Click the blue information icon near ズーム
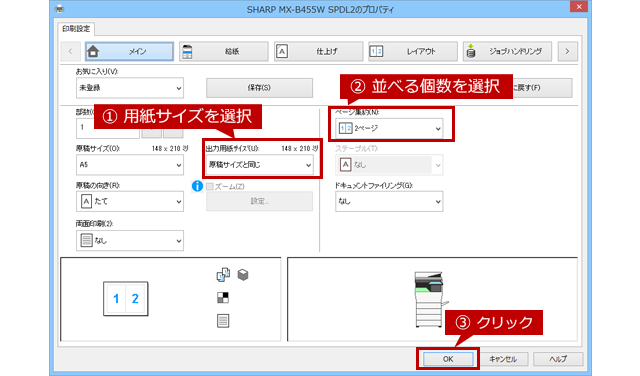The width and height of the screenshot is (640, 376). click(x=197, y=186)
